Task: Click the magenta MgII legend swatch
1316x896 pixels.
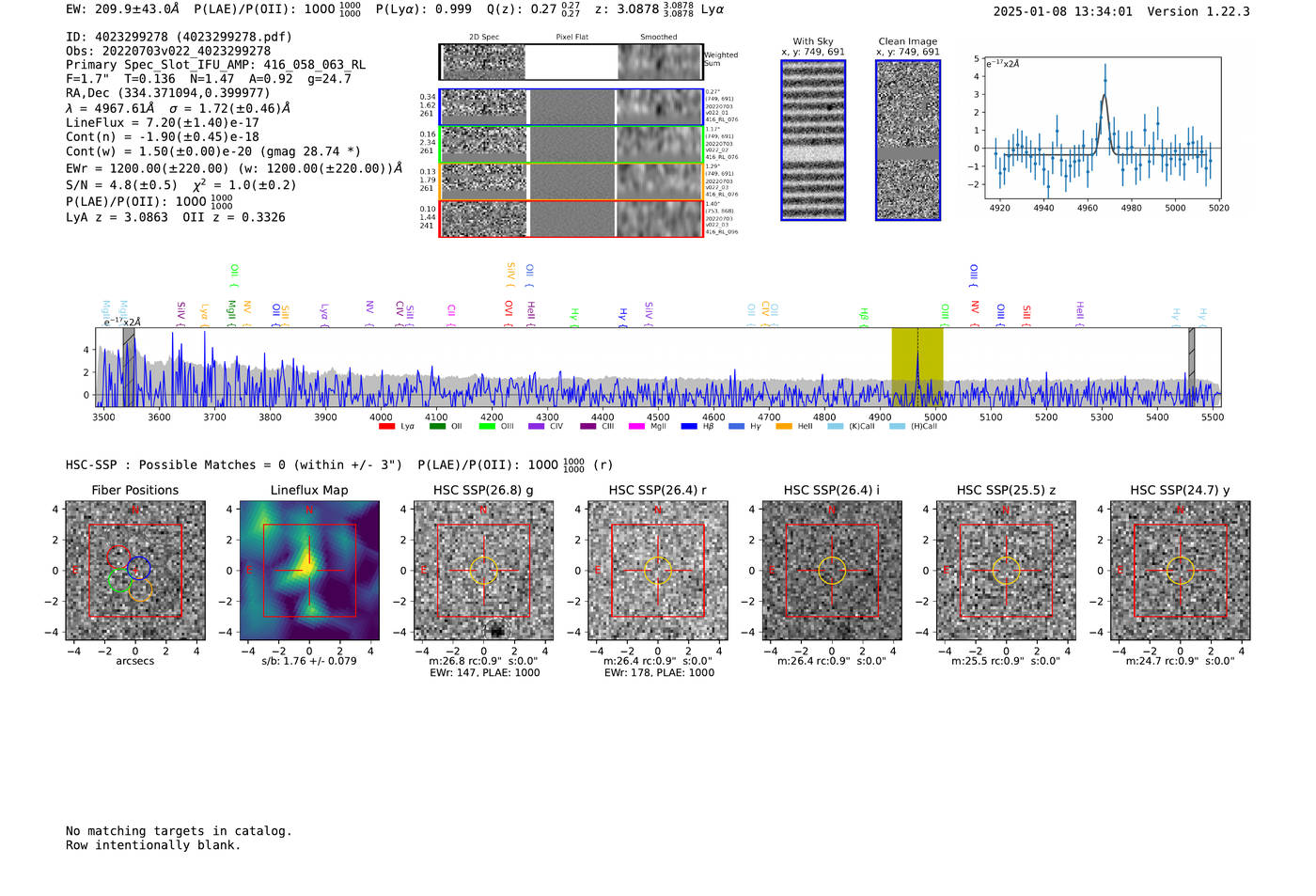Action: point(636,427)
